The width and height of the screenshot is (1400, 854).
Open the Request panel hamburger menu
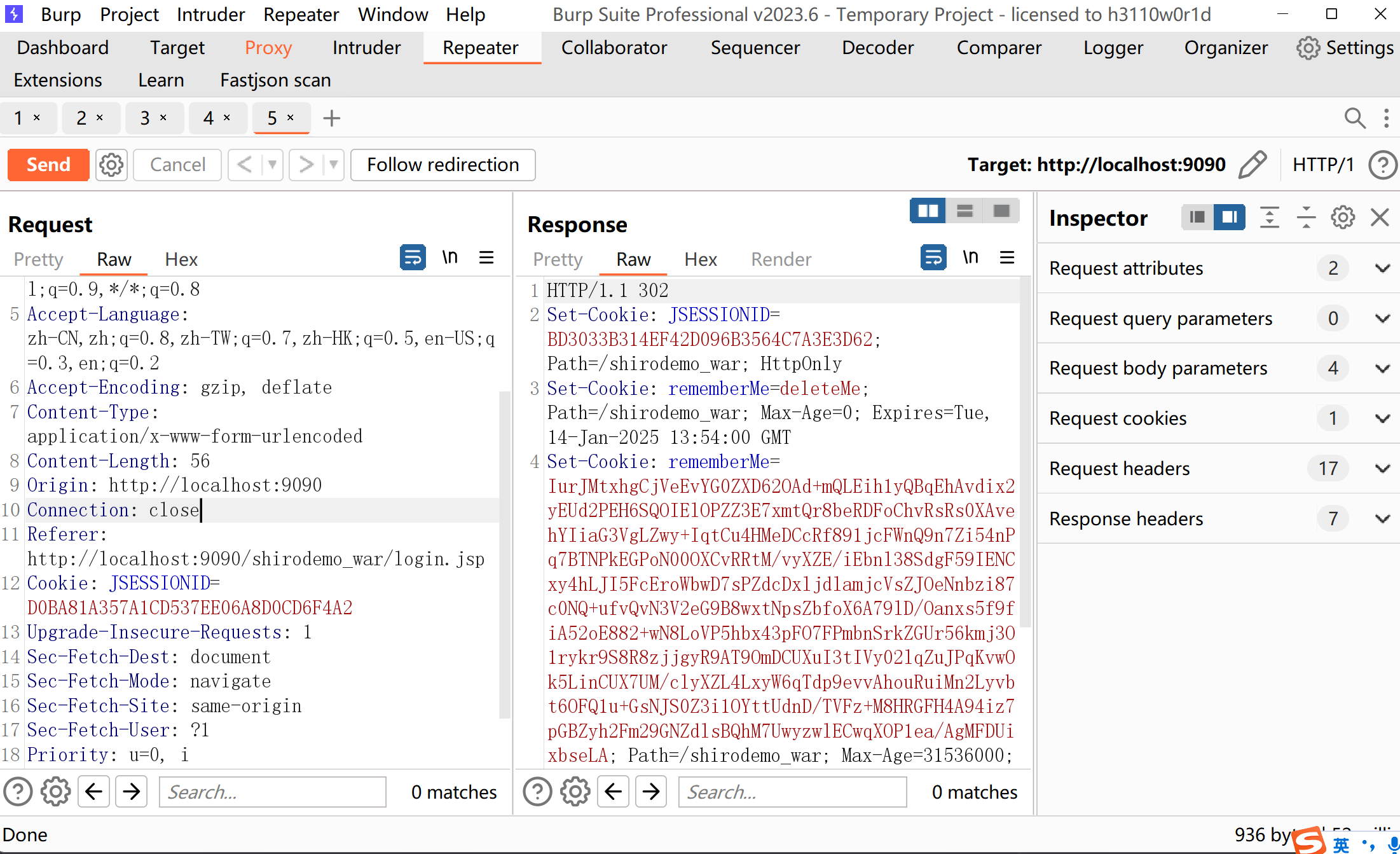(x=486, y=258)
